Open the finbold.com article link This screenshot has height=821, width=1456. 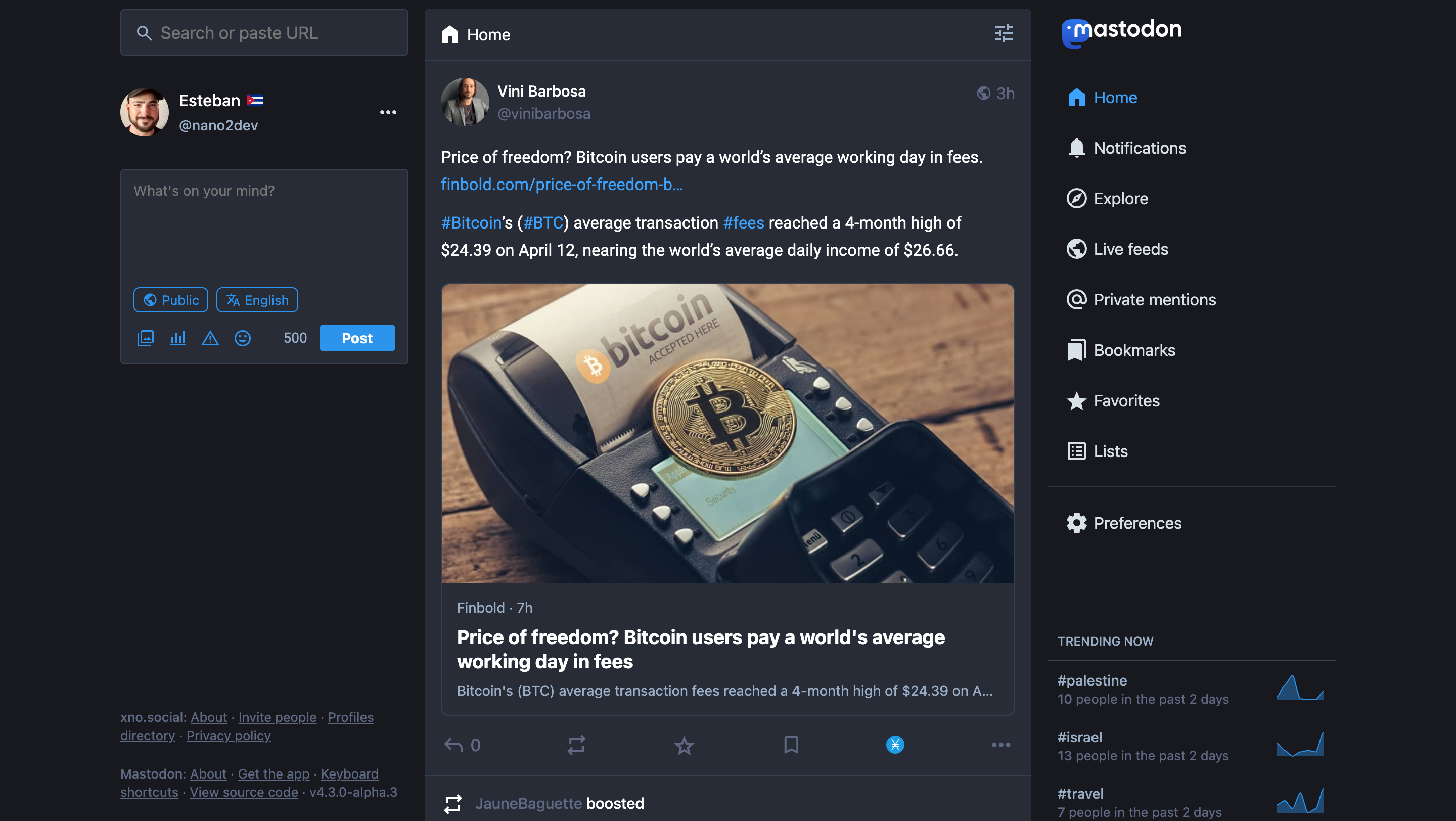(561, 184)
